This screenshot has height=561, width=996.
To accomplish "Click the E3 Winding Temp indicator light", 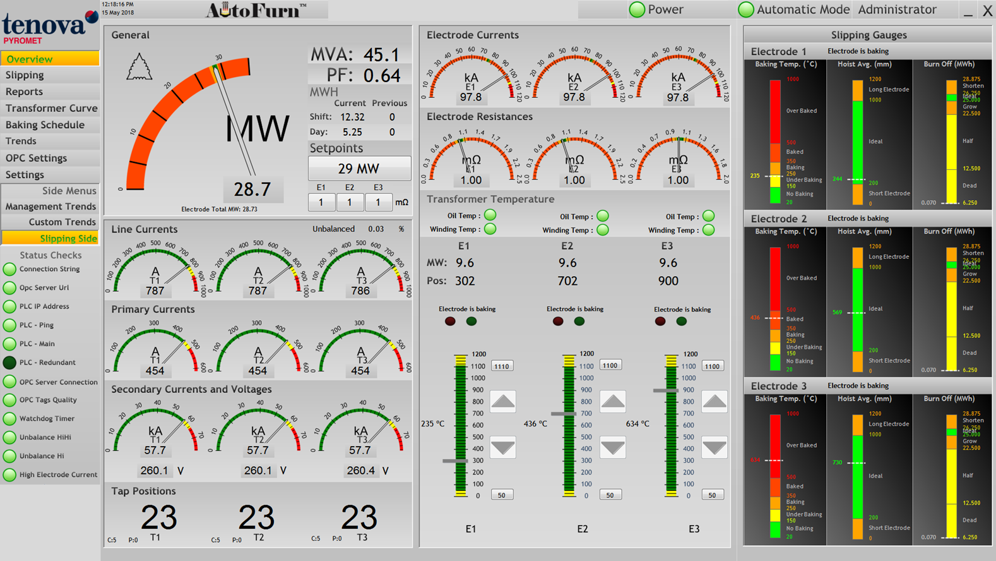I will click(708, 229).
